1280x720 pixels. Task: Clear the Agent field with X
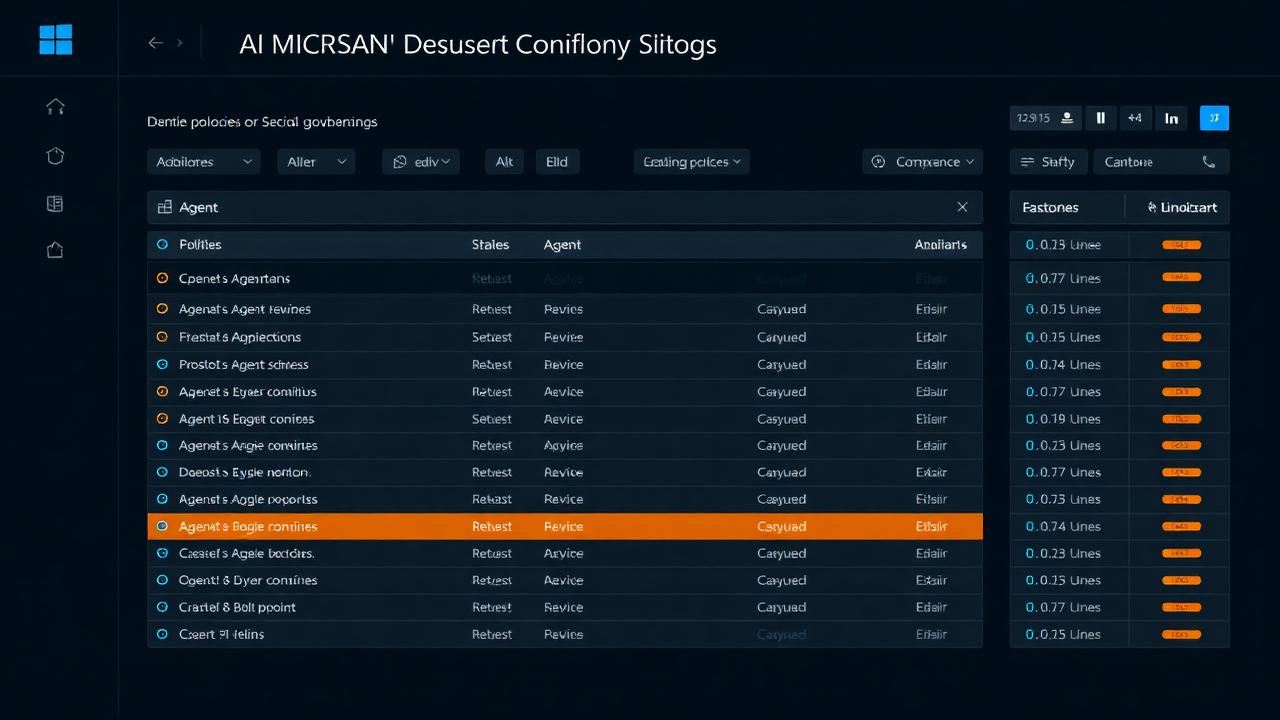[x=962, y=207]
